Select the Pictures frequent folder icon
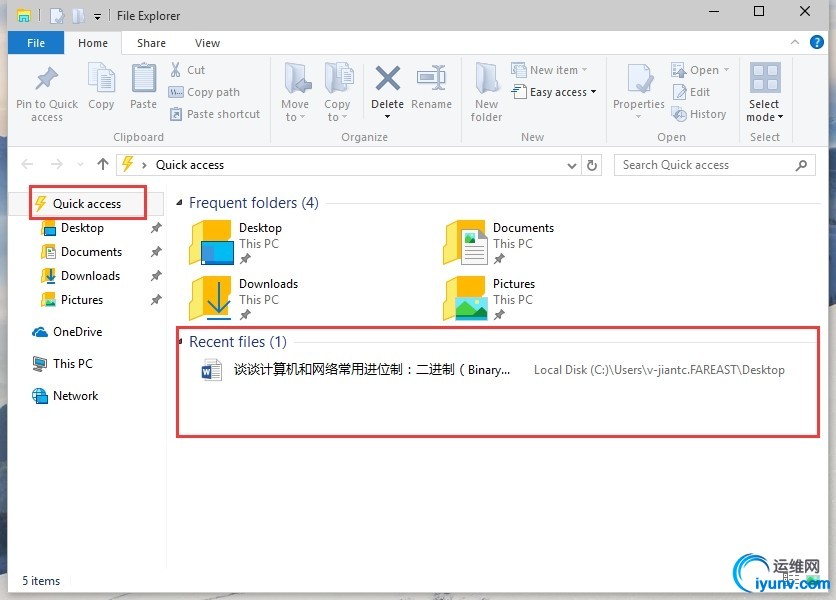The height and width of the screenshot is (600, 836). coord(465,298)
